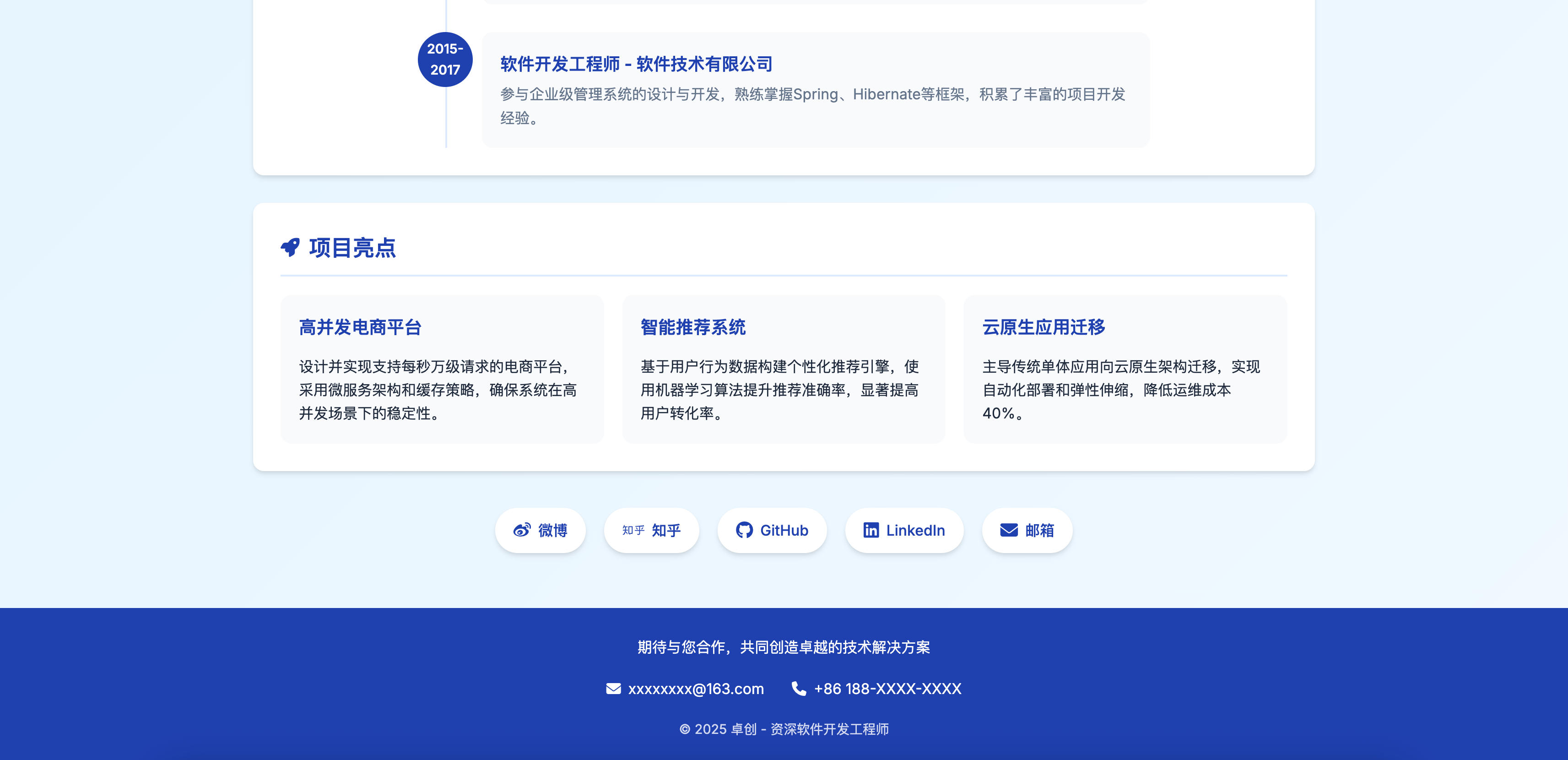Click the rocket icon beside 项目亮点

290,247
